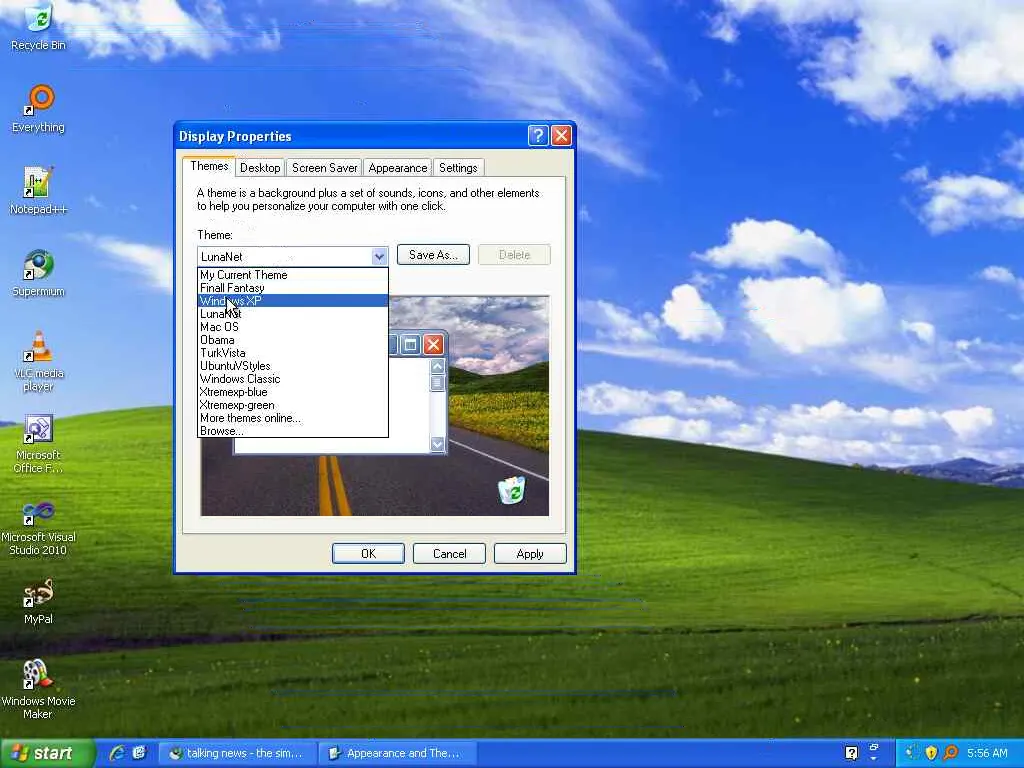The image size is (1024, 768).
Task: Switch to the Desktop tab
Action: click(x=260, y=168)
